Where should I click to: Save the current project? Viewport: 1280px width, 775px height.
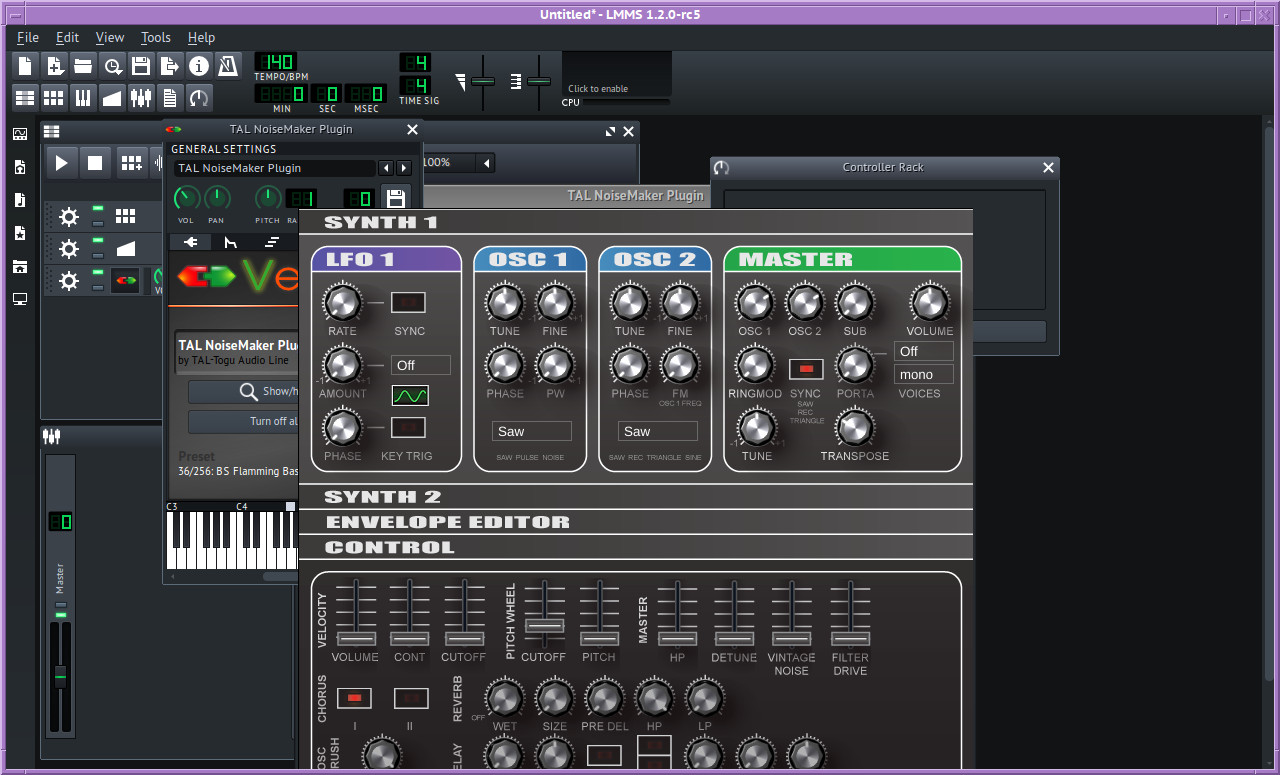141,64
